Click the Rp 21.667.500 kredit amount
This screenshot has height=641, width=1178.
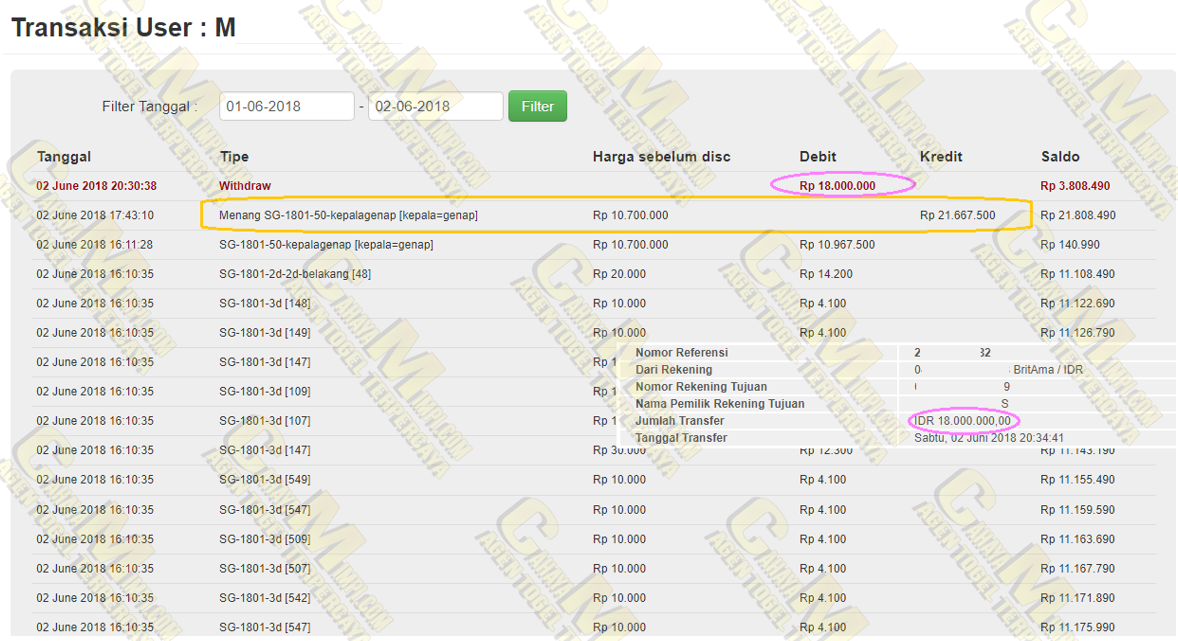tap(957, 215)
